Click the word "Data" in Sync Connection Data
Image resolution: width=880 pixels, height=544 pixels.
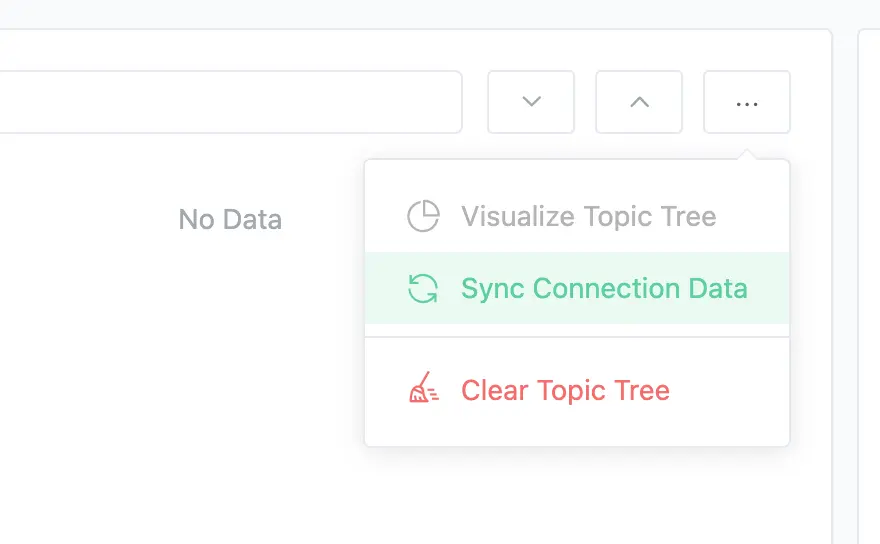pyautogui.click(x=718, y=289)
